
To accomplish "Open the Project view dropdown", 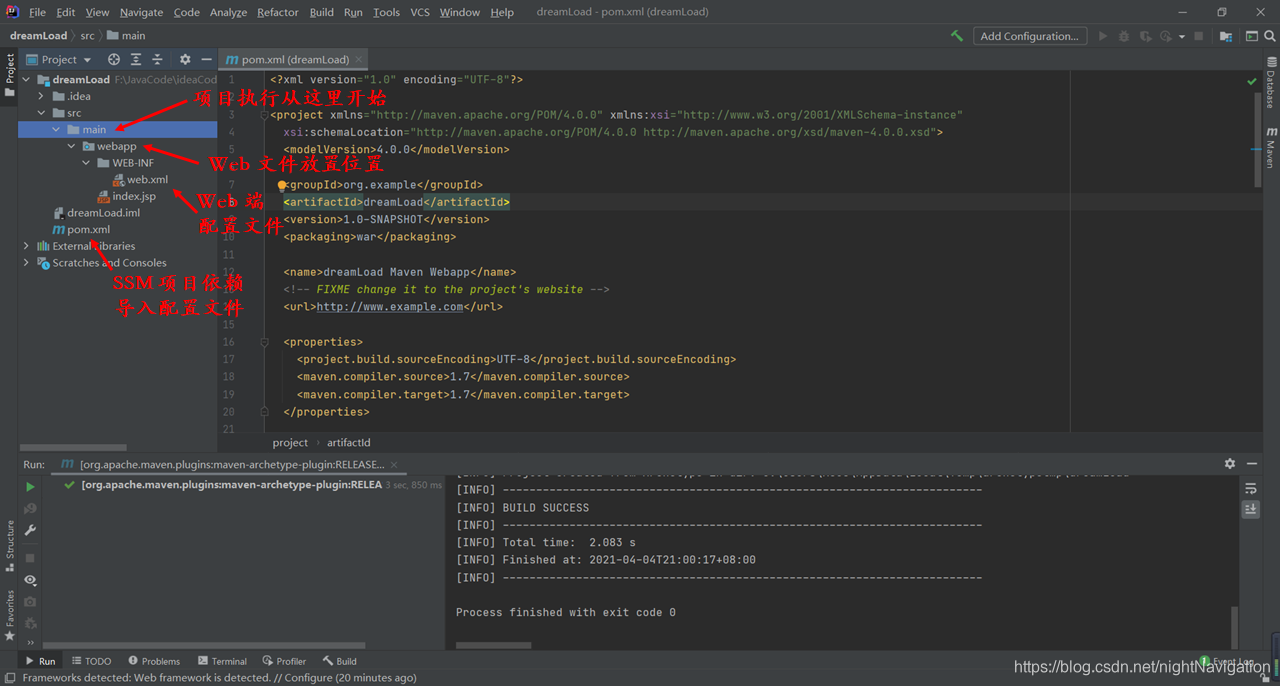I will (x=59, y=60).
